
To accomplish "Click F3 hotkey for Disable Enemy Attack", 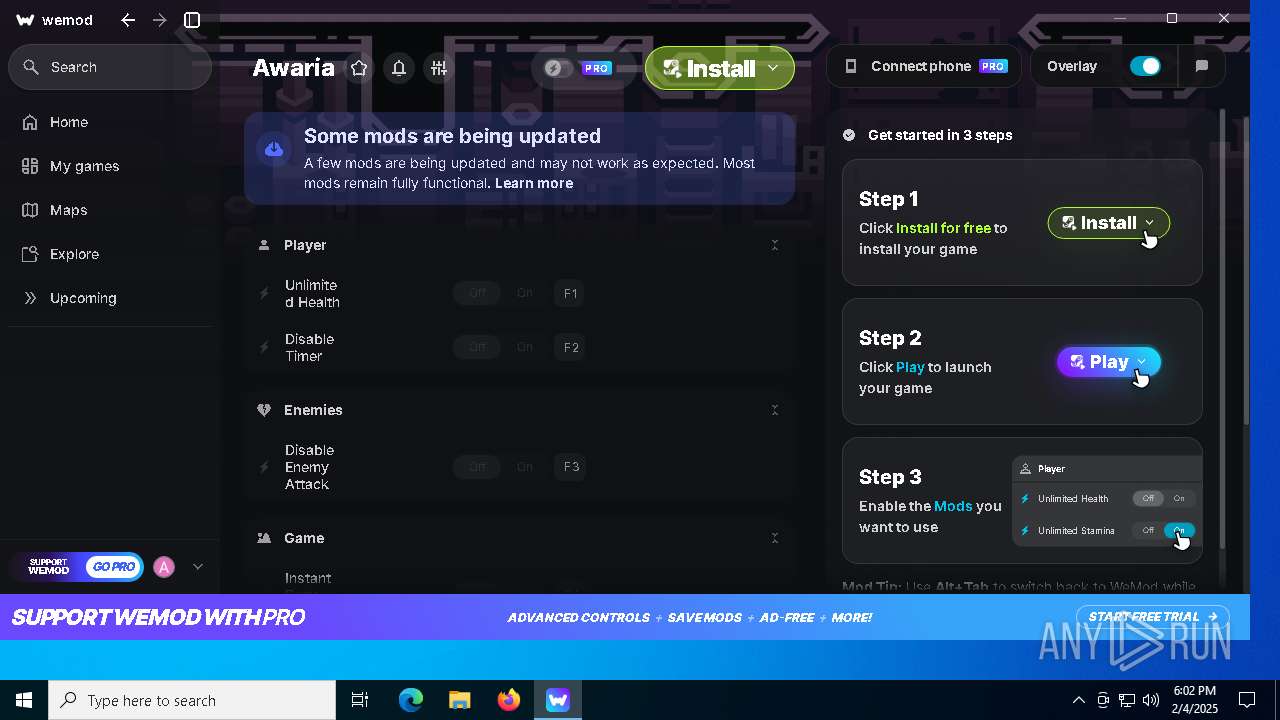I will coord(571,466).
